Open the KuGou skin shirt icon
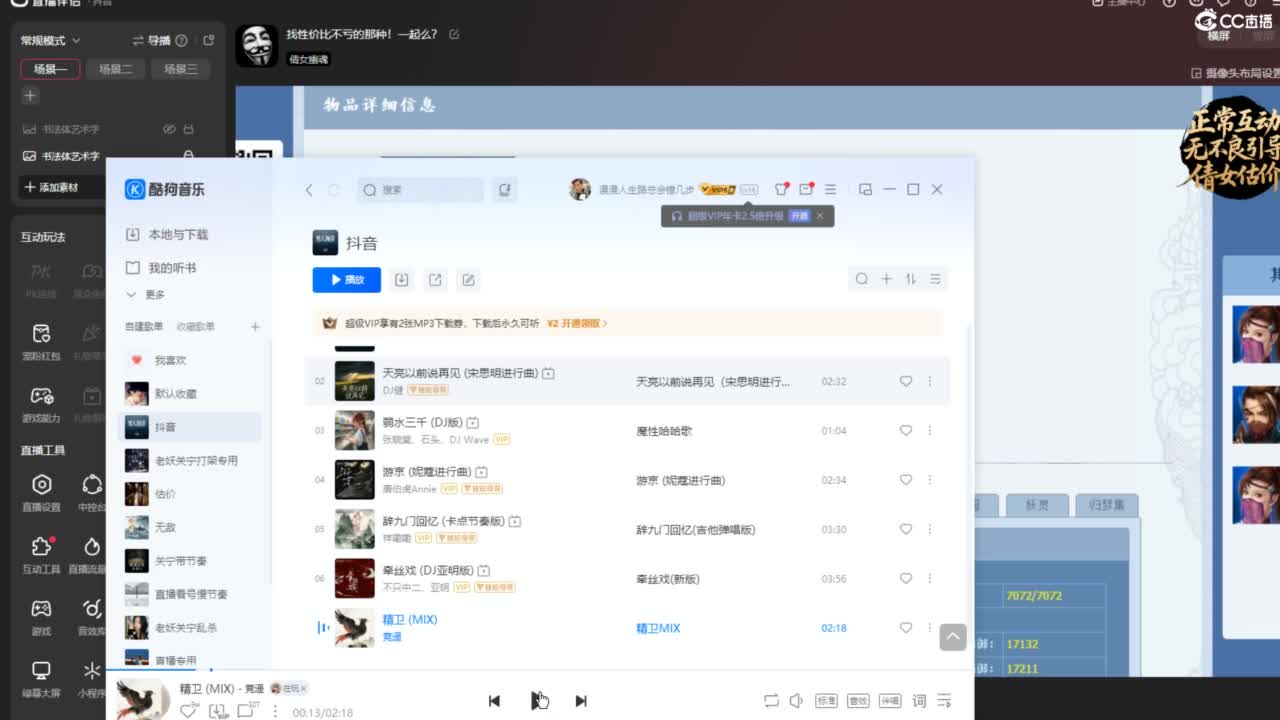Screen dimensions: 1280x720 pyautogui.click(x=782, y=189)
